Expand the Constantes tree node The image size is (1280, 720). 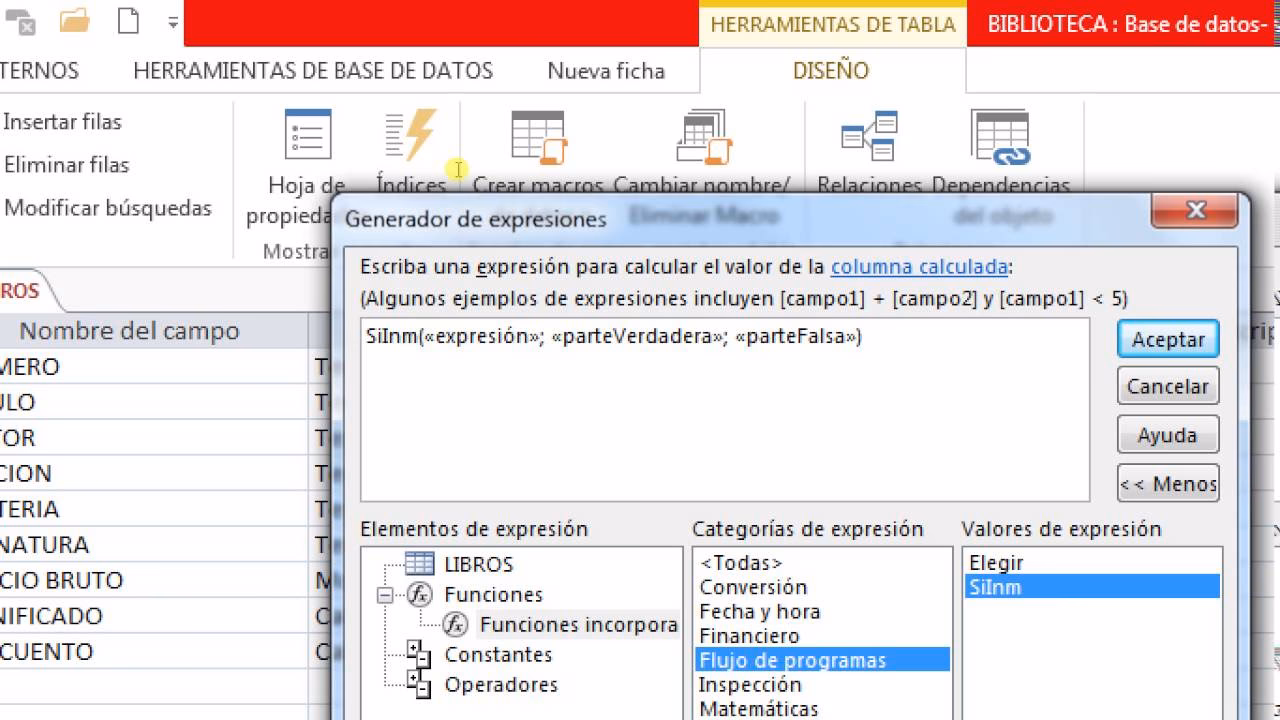[x=419, y=655]
